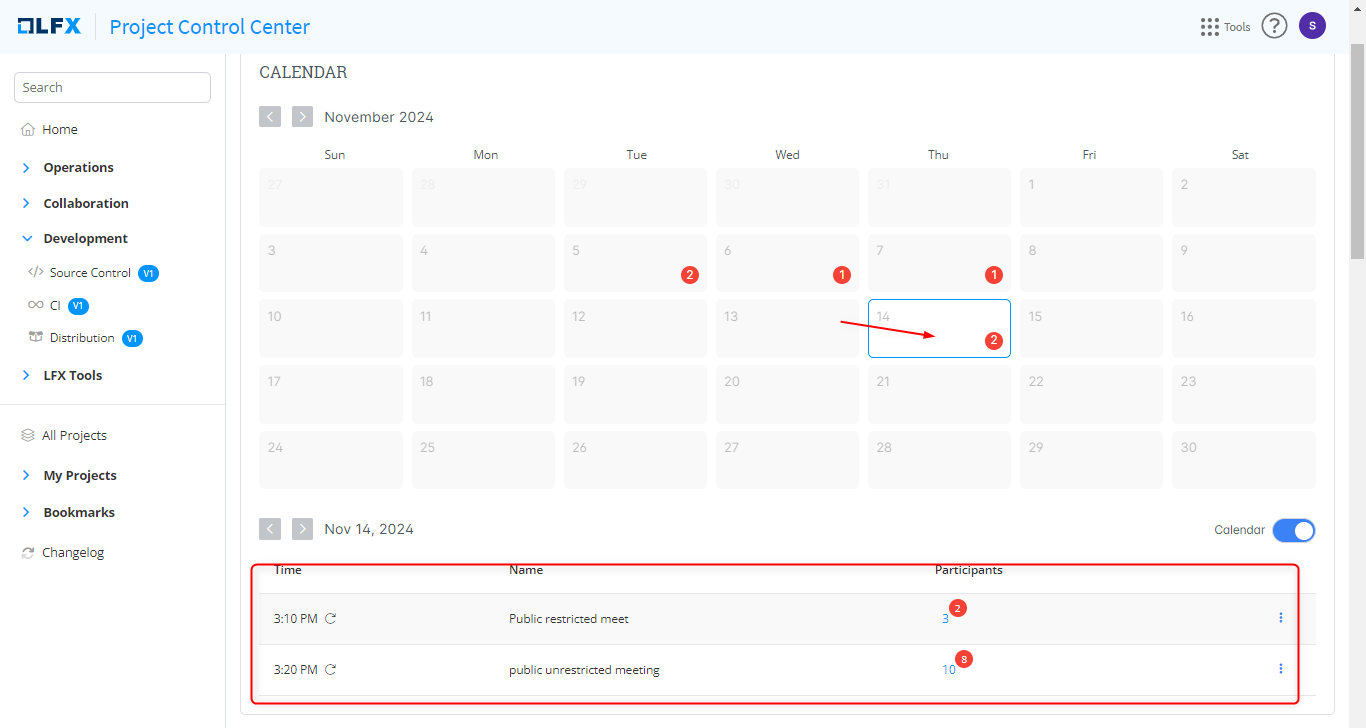Viewport: 1366px width, 728px height.
Task: Open Source Control in sidebar
Action: click(90, 273)
